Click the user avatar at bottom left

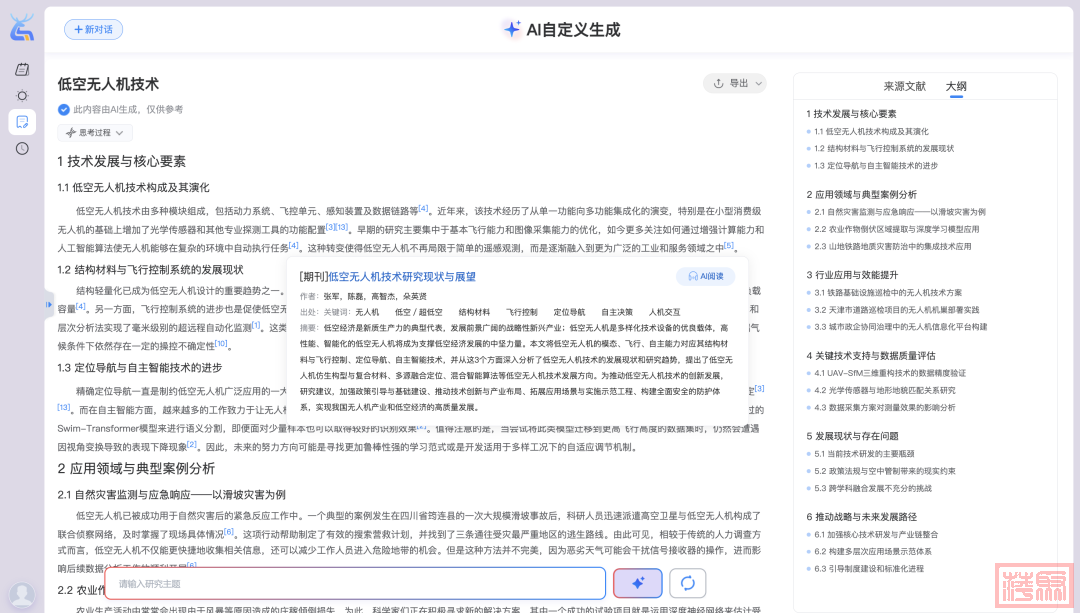[x=22, y=595]
